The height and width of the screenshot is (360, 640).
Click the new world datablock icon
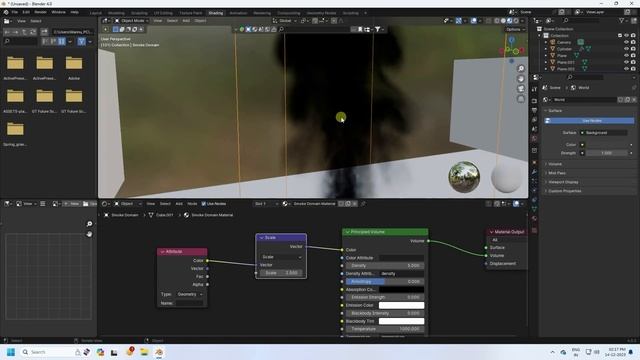point(627,100)
